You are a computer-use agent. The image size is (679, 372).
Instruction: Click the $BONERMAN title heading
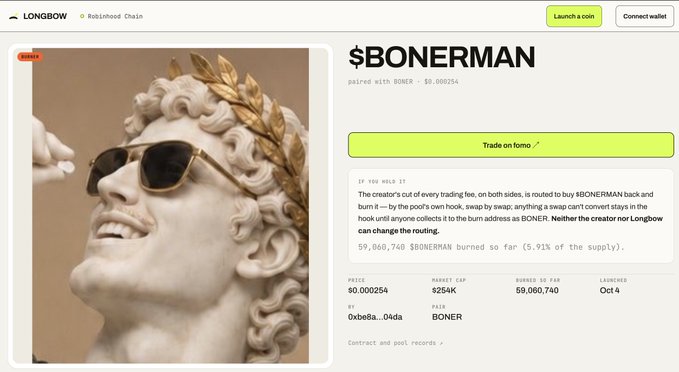(442, 57)
